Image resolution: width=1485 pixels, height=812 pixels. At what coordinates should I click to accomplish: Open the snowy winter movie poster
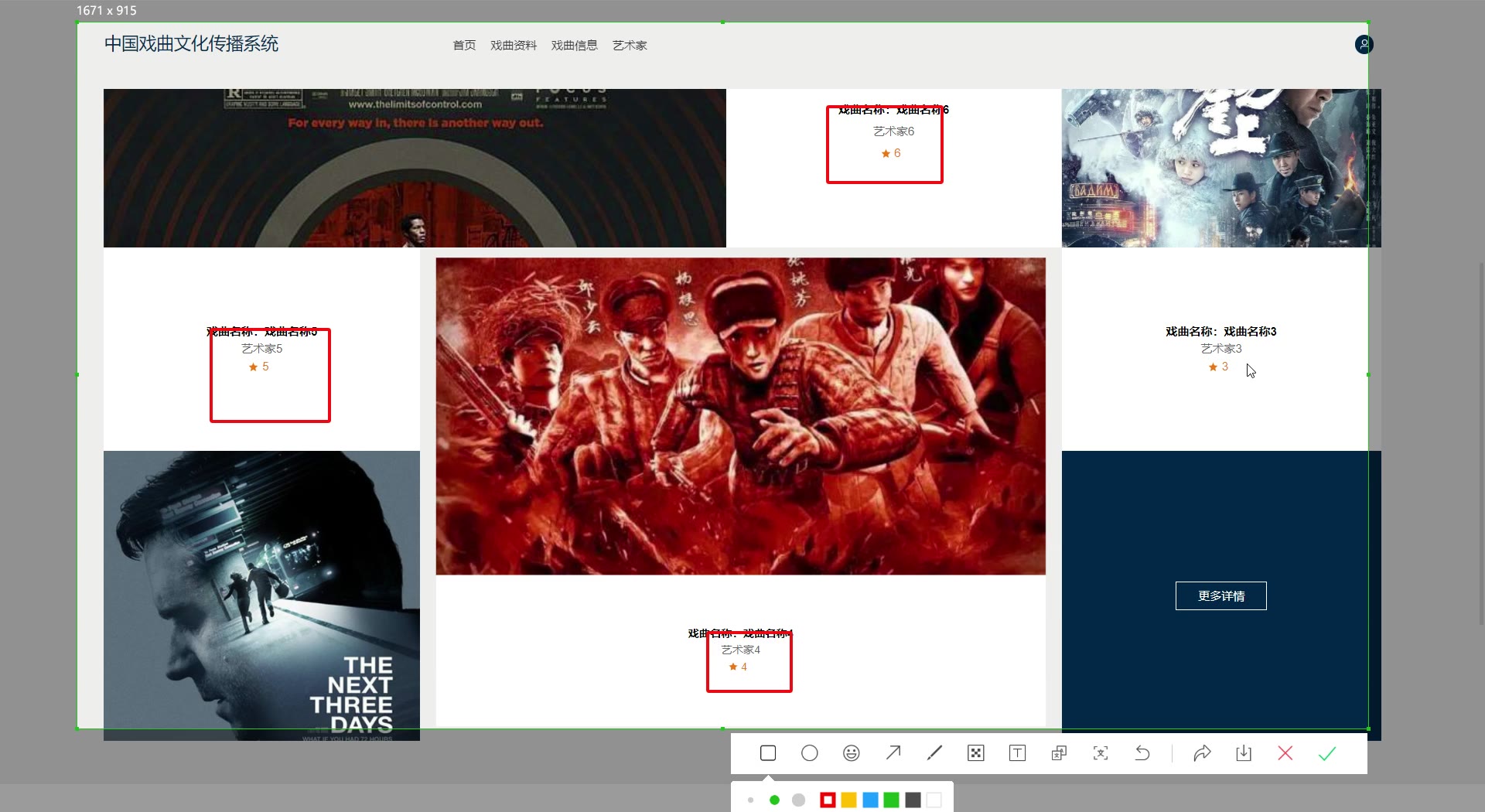(1220, 168)
